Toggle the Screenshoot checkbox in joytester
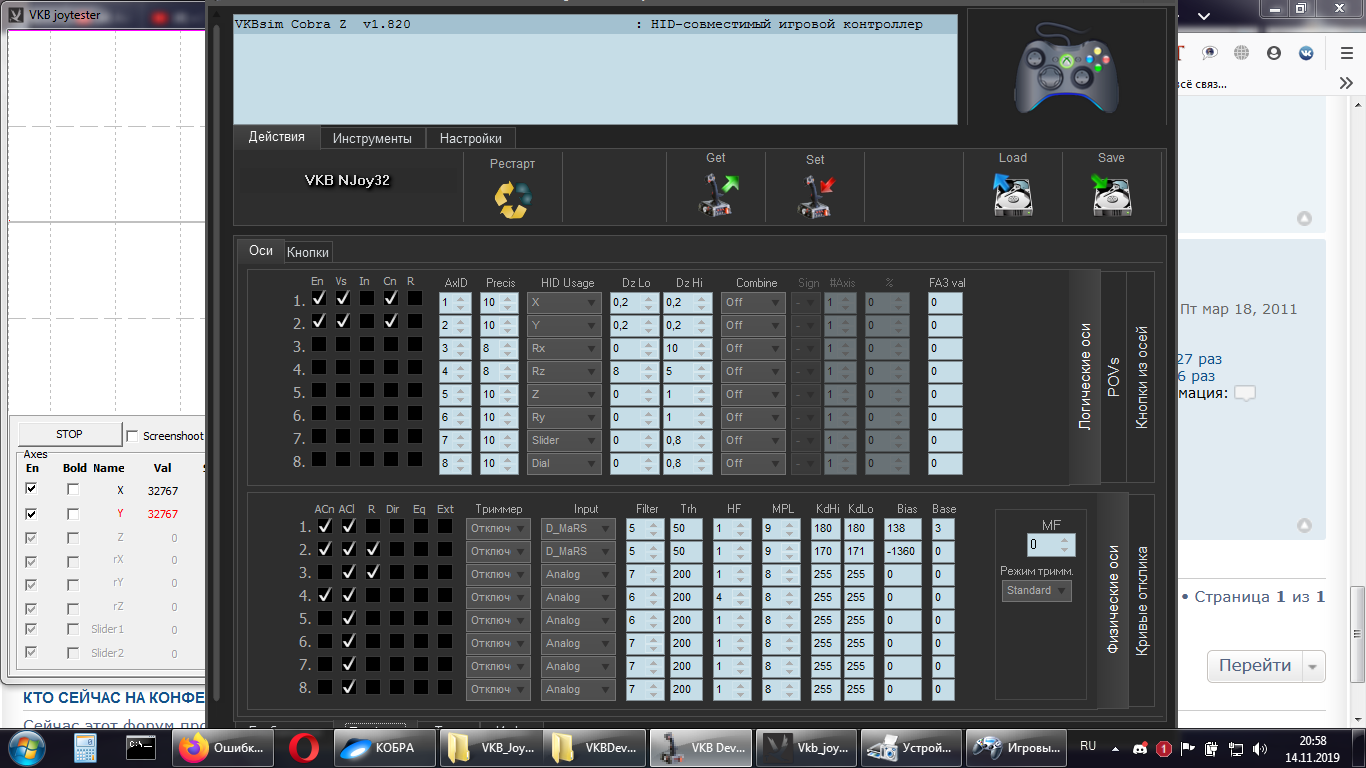Screen dimensions: 1366x768 pyautogui.click(x=132, y=436)
